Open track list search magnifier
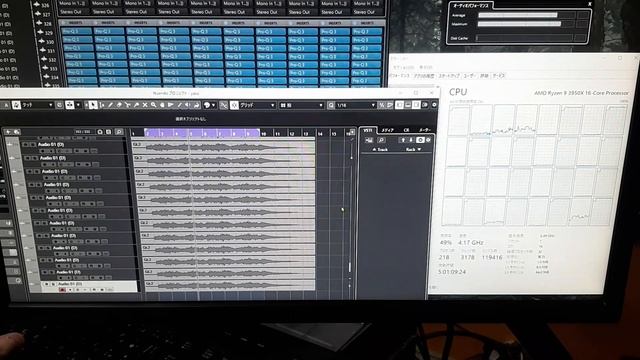The width and height of the screenshot is (640, 360). (119, 132)
